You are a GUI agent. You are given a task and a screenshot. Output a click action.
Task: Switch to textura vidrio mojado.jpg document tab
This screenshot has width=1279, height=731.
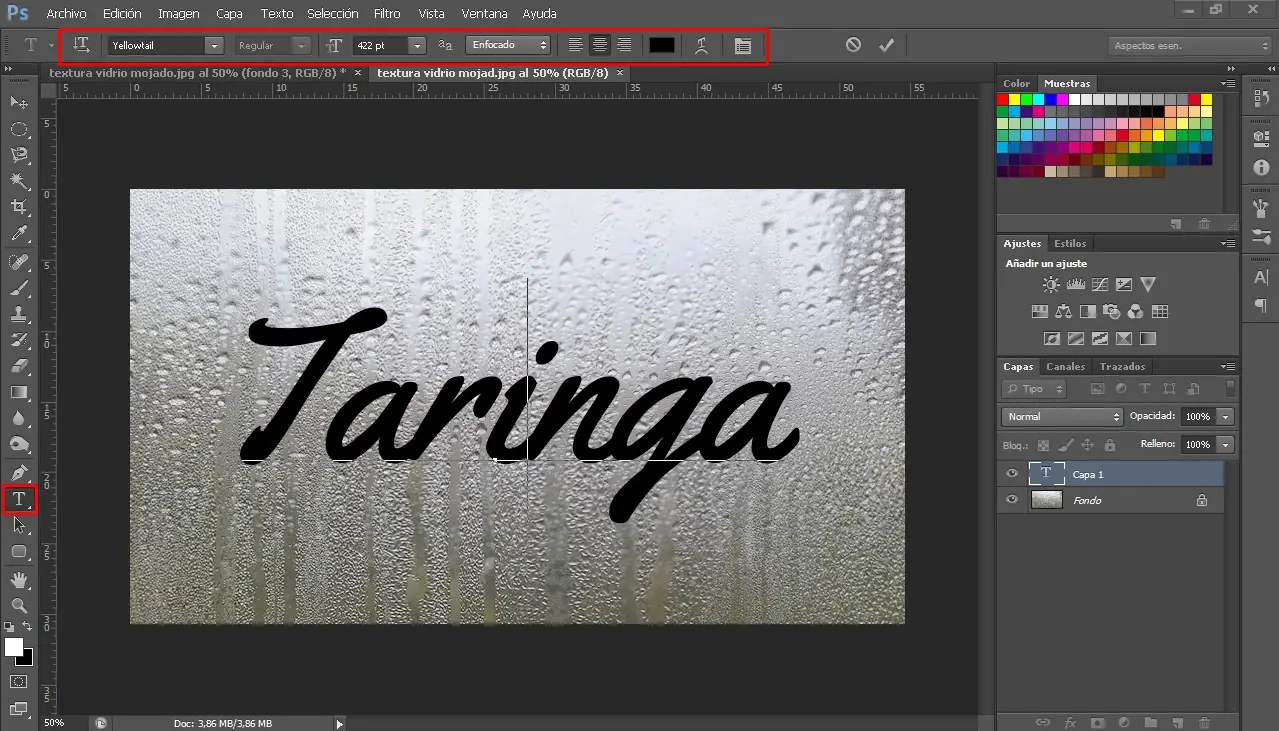[198, 73]
